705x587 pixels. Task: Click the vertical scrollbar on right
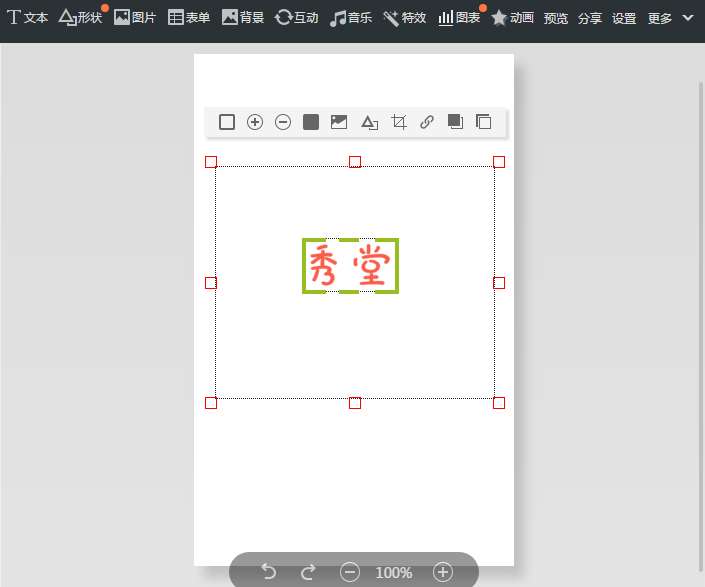coord(701,326)
